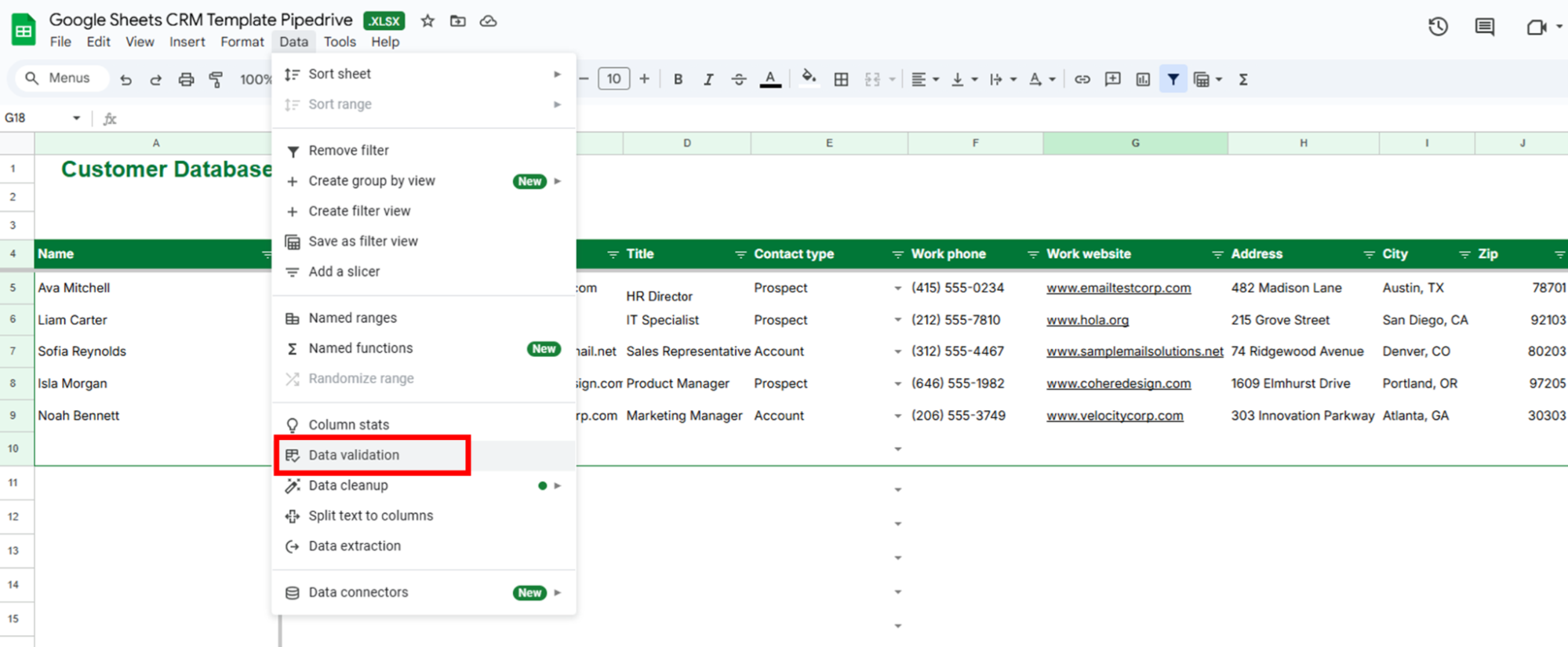This screenshot has width=1568, height=647.
Task: Toggle the Name column filter
Action: pyautogui.click(x=266, y=254)
